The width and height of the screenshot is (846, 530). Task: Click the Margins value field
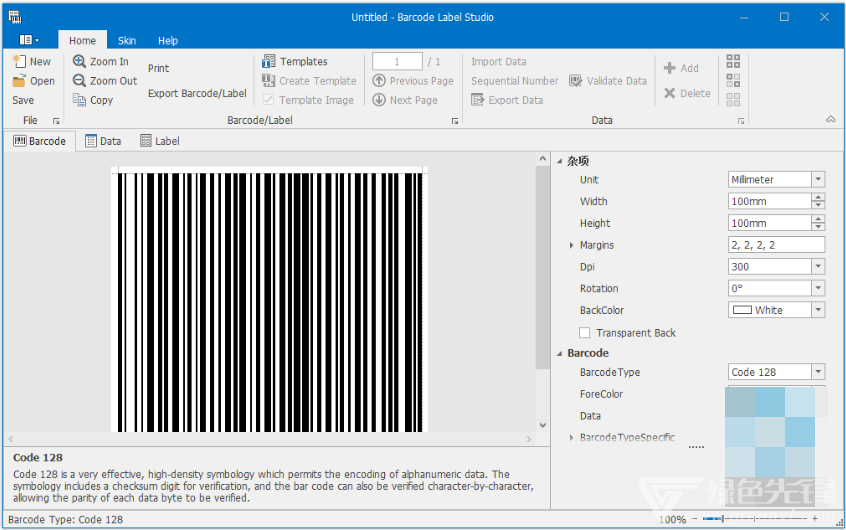776,244
